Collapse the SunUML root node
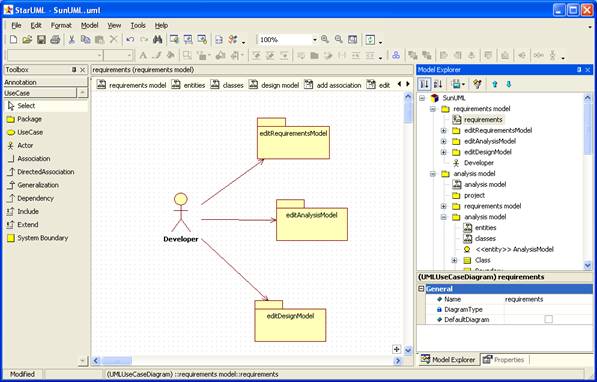597x382 pixels. pyautogui.click(x=422, y=98)
